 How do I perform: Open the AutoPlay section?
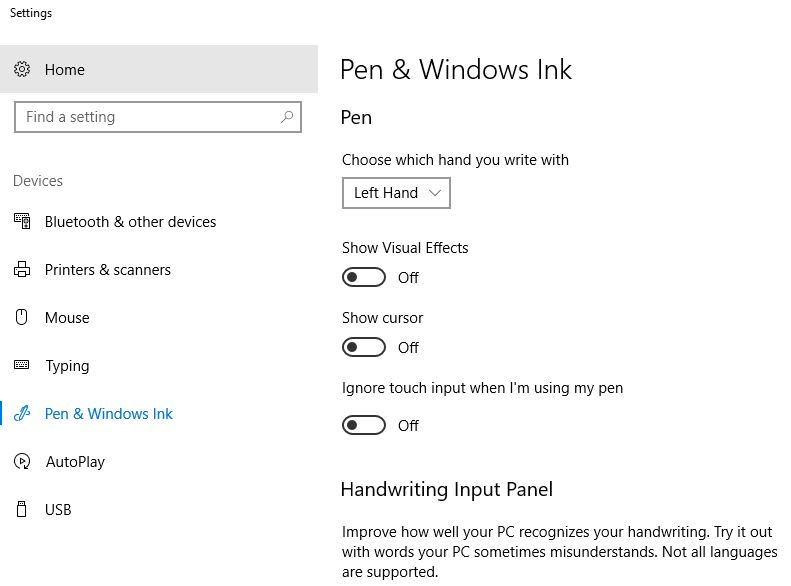click(x=159, y=461)
